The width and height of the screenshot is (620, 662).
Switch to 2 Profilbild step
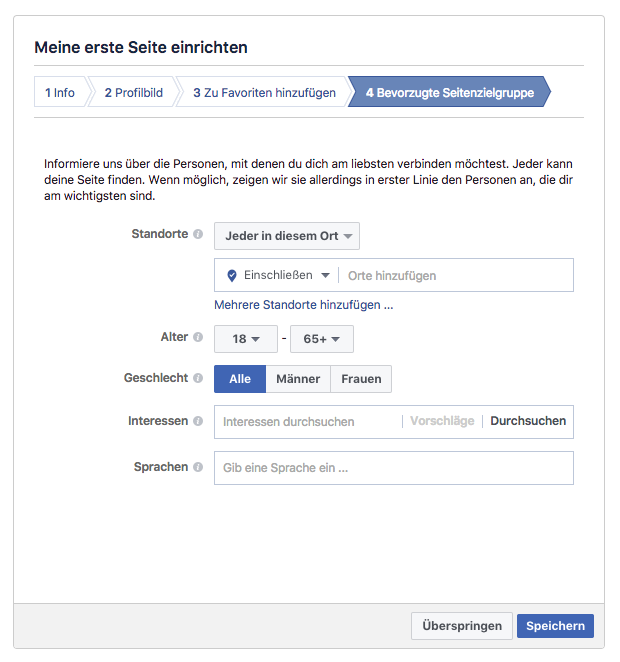click(133, 92)
